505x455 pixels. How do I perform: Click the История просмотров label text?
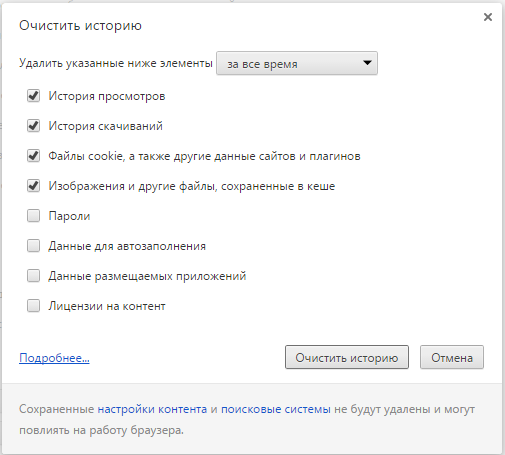click(x=107, y=96)
